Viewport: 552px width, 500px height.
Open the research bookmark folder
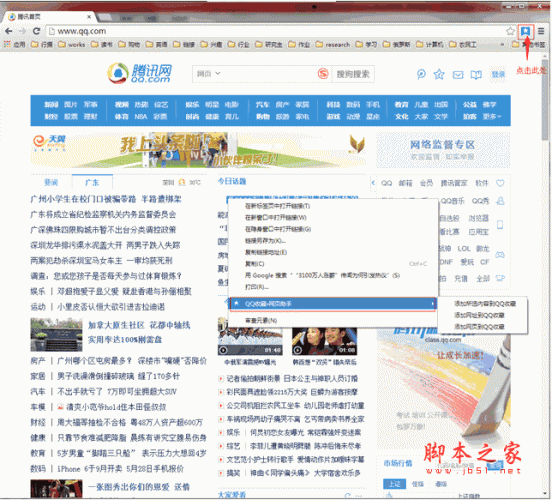333,44
